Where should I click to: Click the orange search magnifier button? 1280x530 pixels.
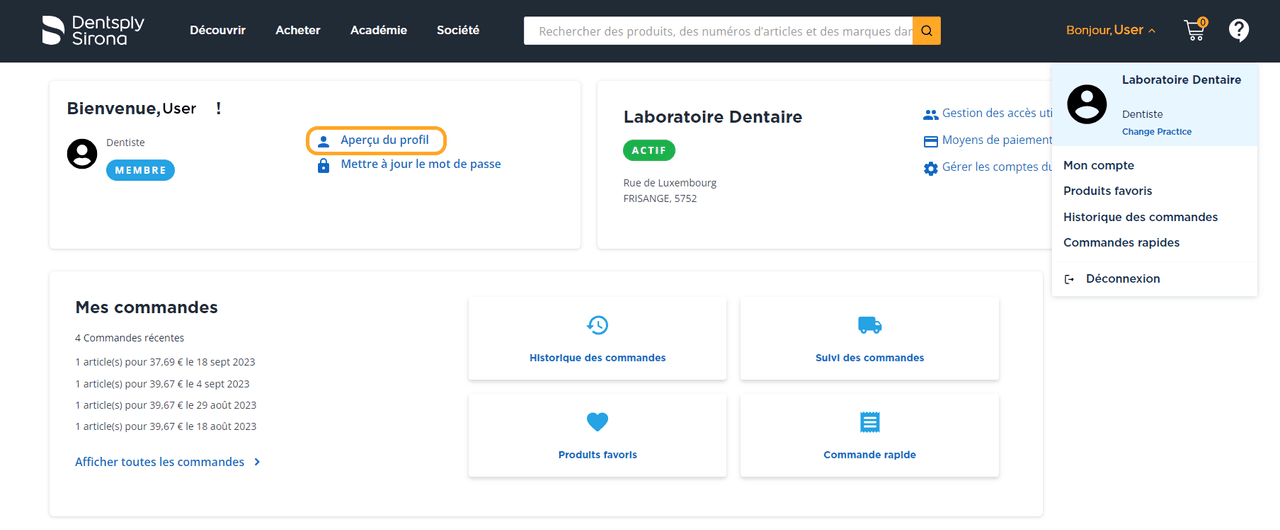coord(926,31)
